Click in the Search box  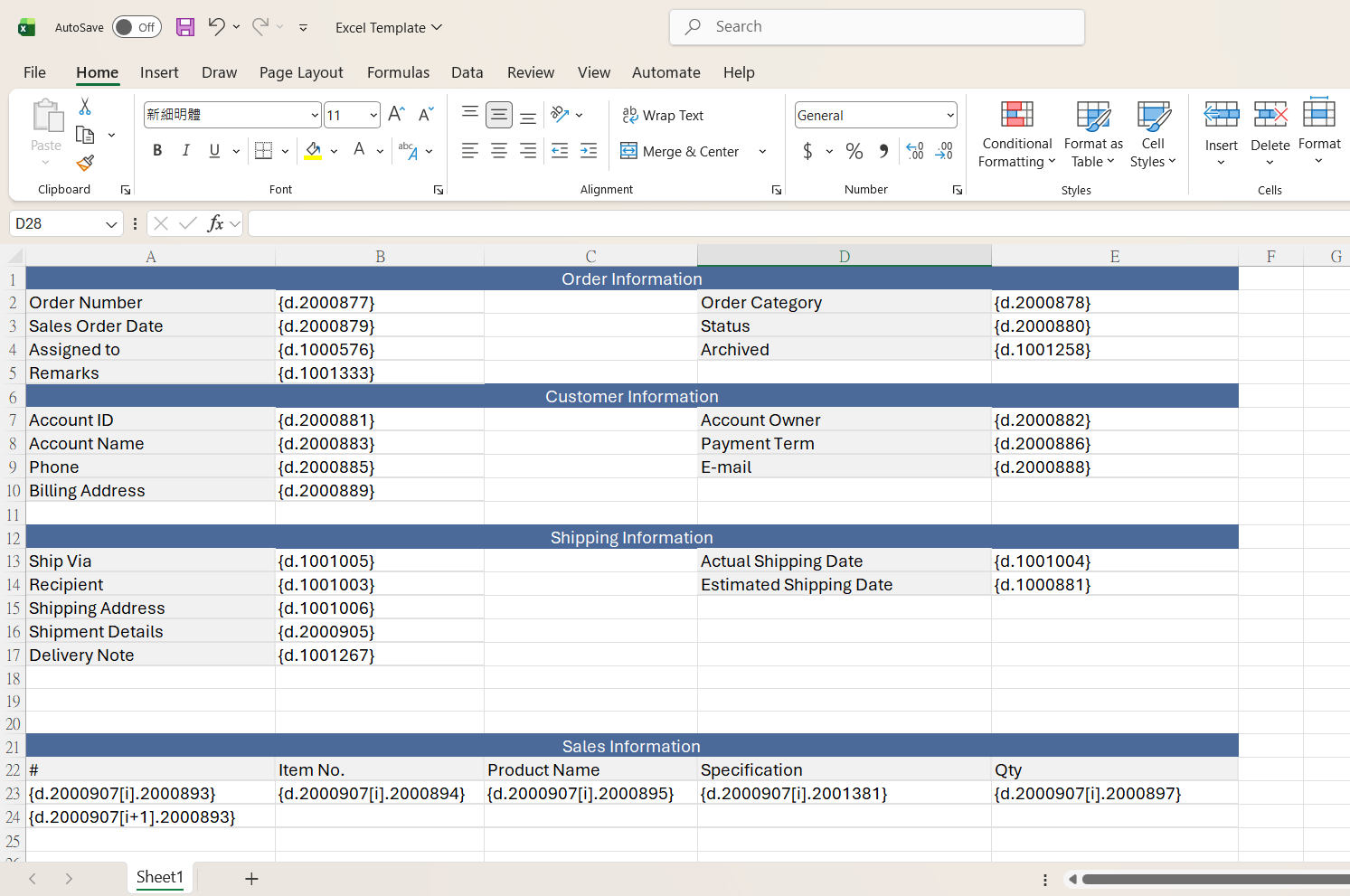[877, 27]
